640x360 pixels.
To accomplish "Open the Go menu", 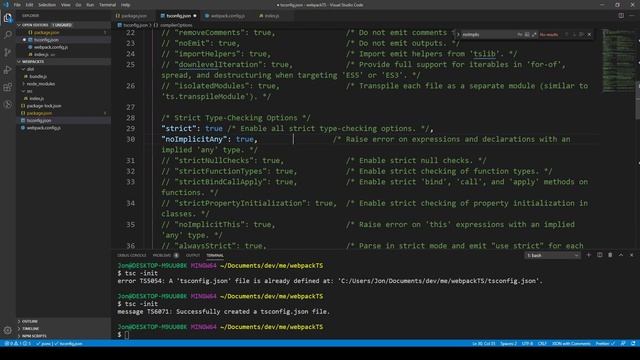I will tap(78, 5).
